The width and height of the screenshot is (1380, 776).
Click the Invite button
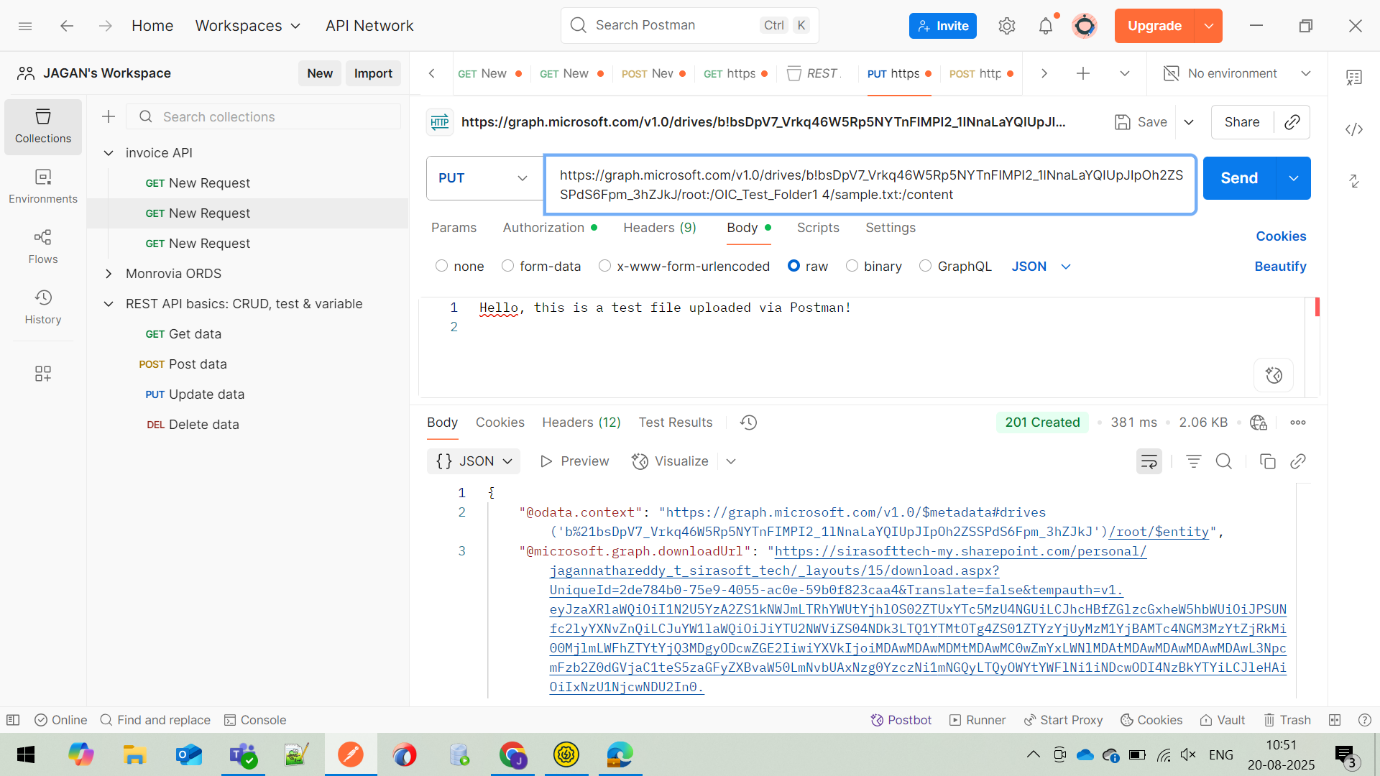[x=943, y=26]
